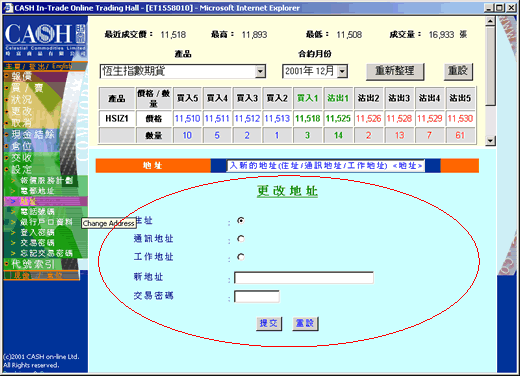Select the 通訊地址 radio button
520x376 pixels.
(x=241, y=239)
